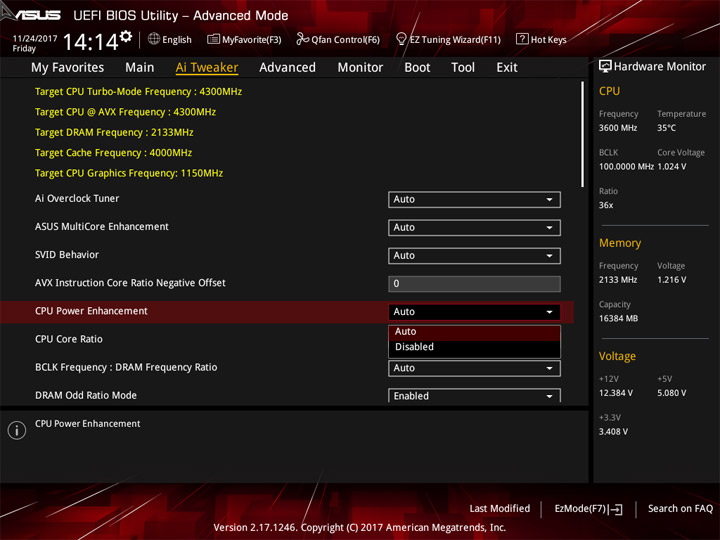Click the 5.080 V reading
This screenshot has width=720, height=540.
pyautogui.click(x=672, y=393)
